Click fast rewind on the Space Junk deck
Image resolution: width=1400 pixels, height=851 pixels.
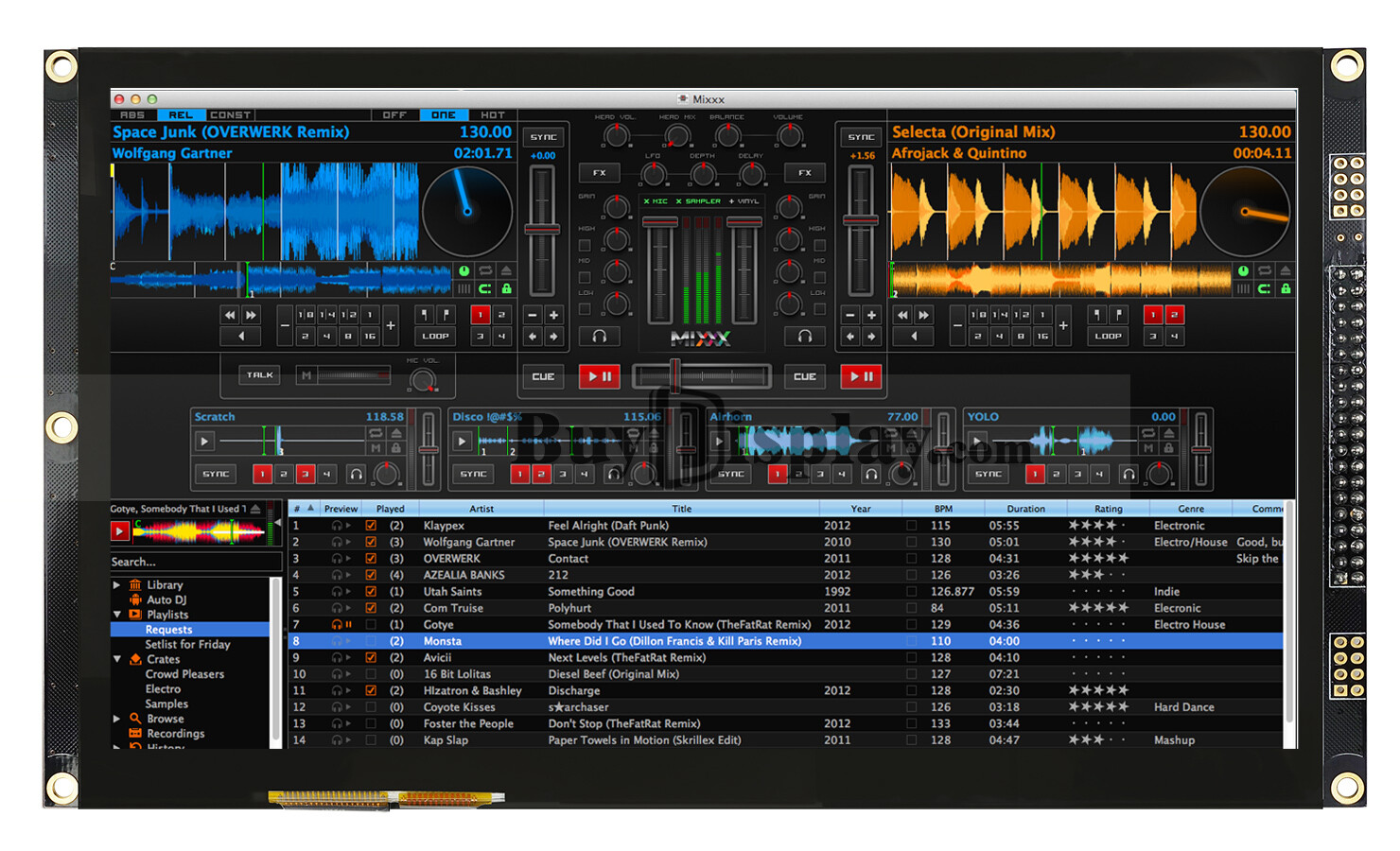point(230,315)
